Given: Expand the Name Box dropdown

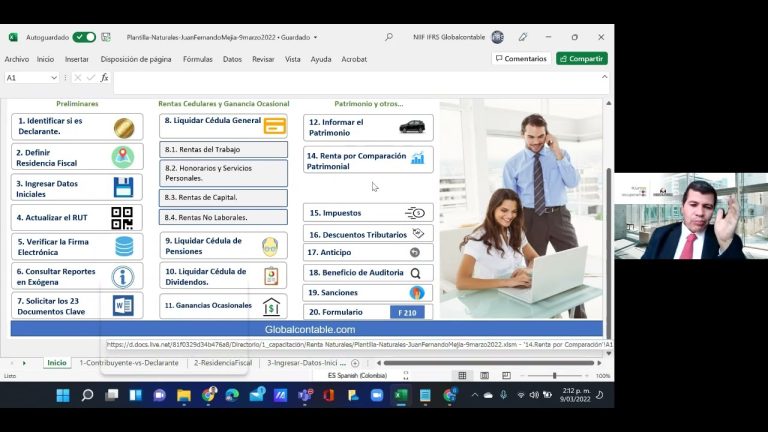Looking at the screenshot, I should click(x=54, y=78).
